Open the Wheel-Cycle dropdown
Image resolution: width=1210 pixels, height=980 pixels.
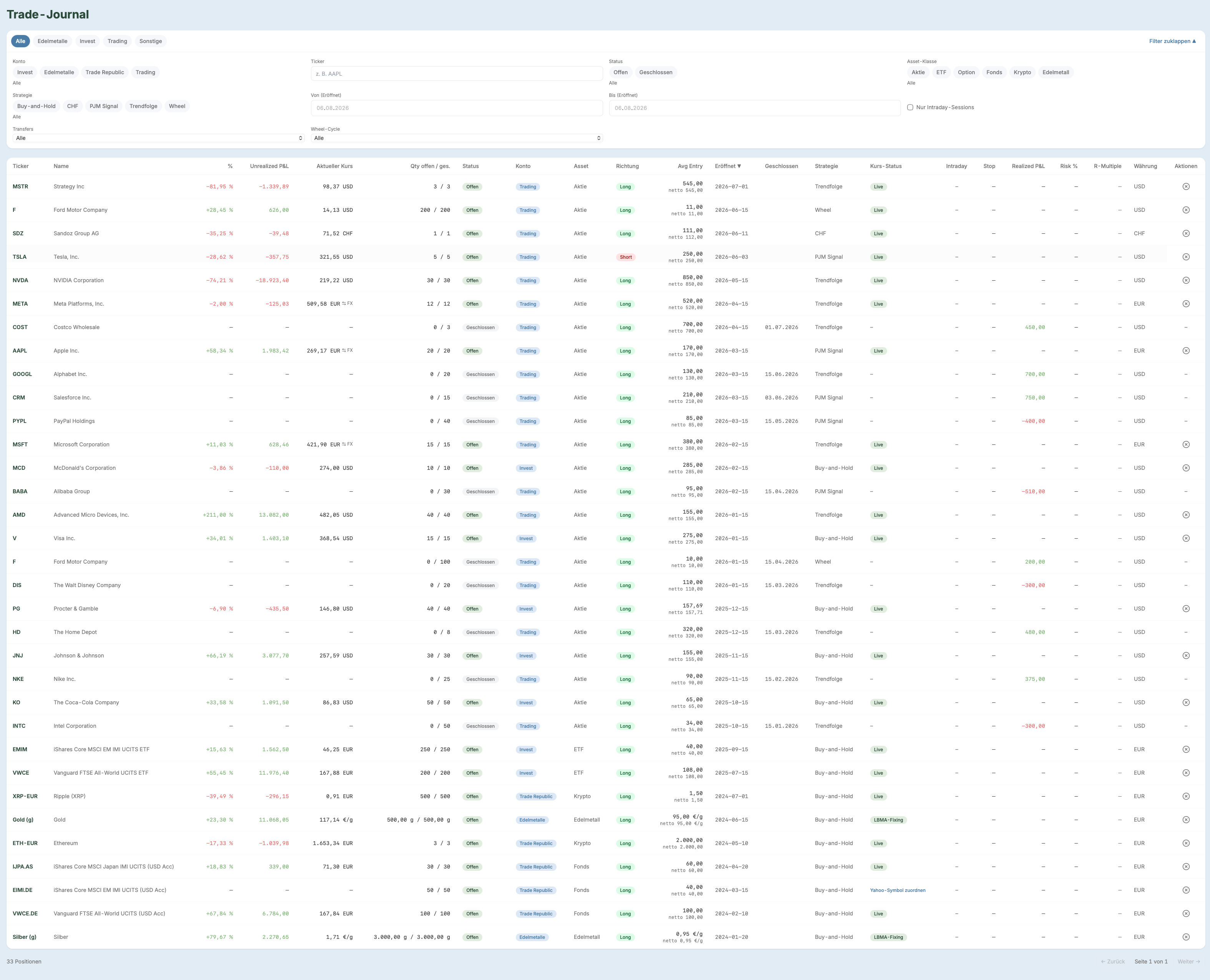(457, 138)
